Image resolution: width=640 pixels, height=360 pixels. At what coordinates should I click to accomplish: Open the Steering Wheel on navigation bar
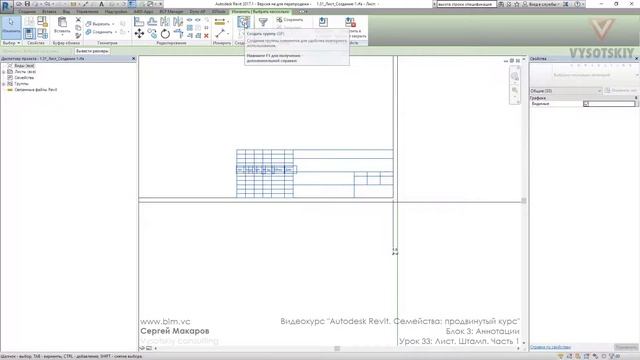[515, 76]
